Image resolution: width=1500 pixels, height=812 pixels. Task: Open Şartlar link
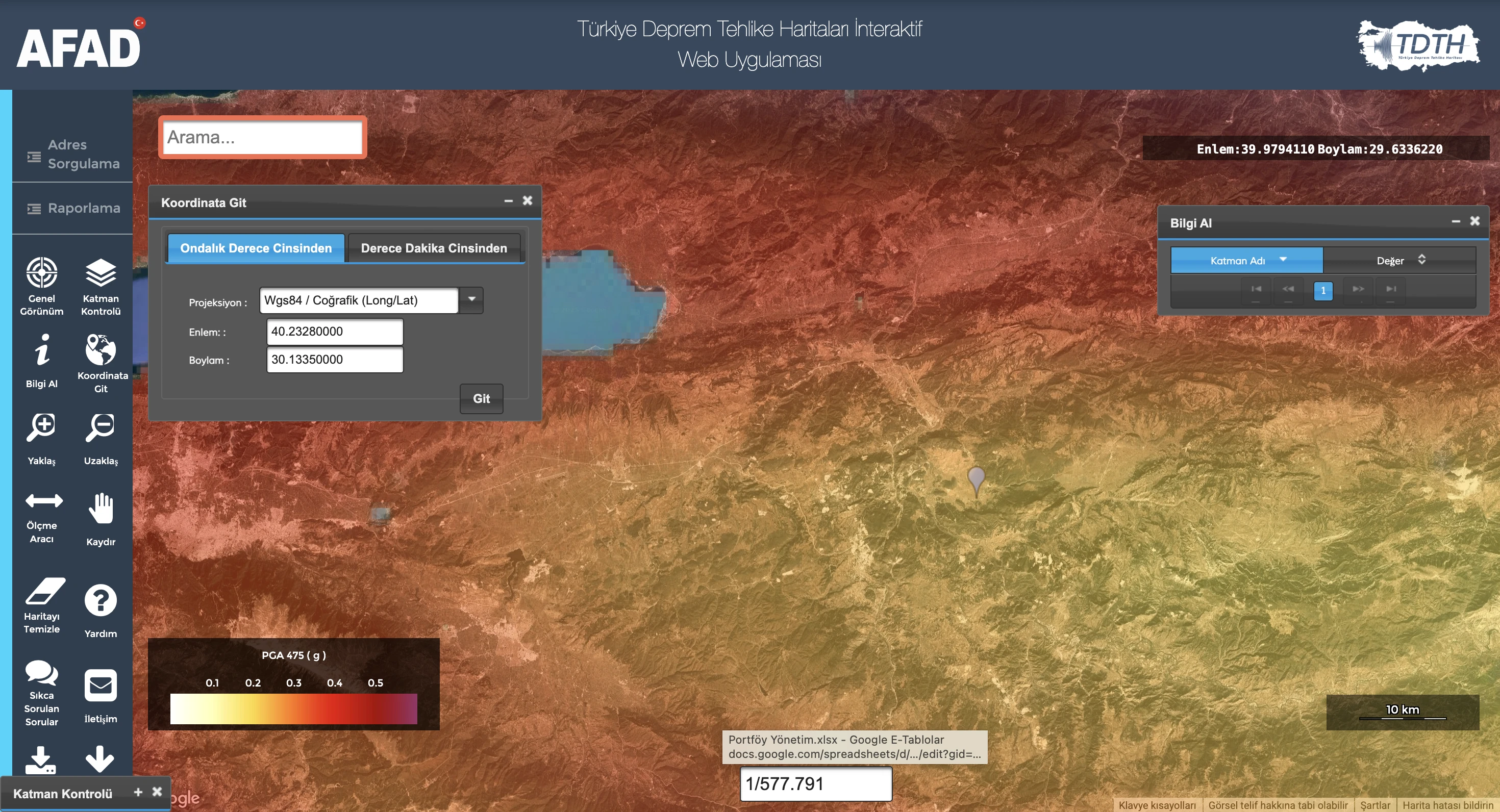(x=1375, y=805)
